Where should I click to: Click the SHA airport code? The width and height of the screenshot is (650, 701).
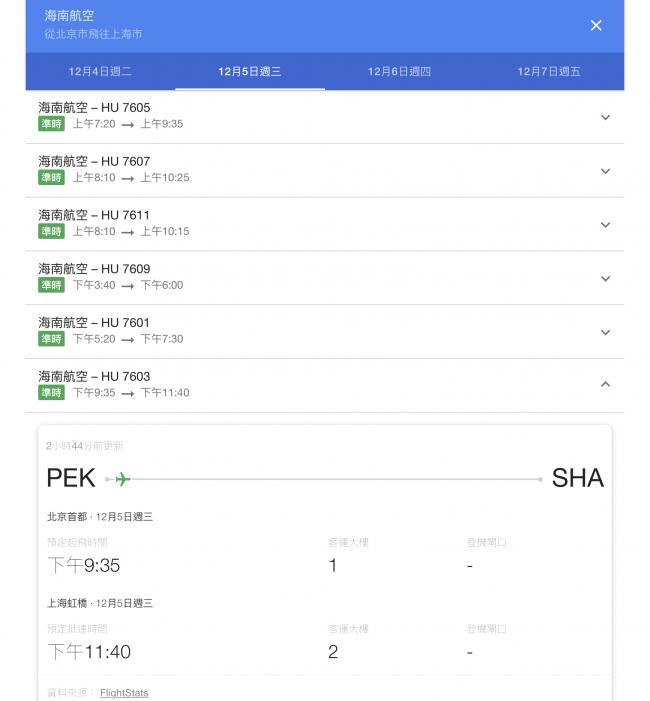(578, 479)
